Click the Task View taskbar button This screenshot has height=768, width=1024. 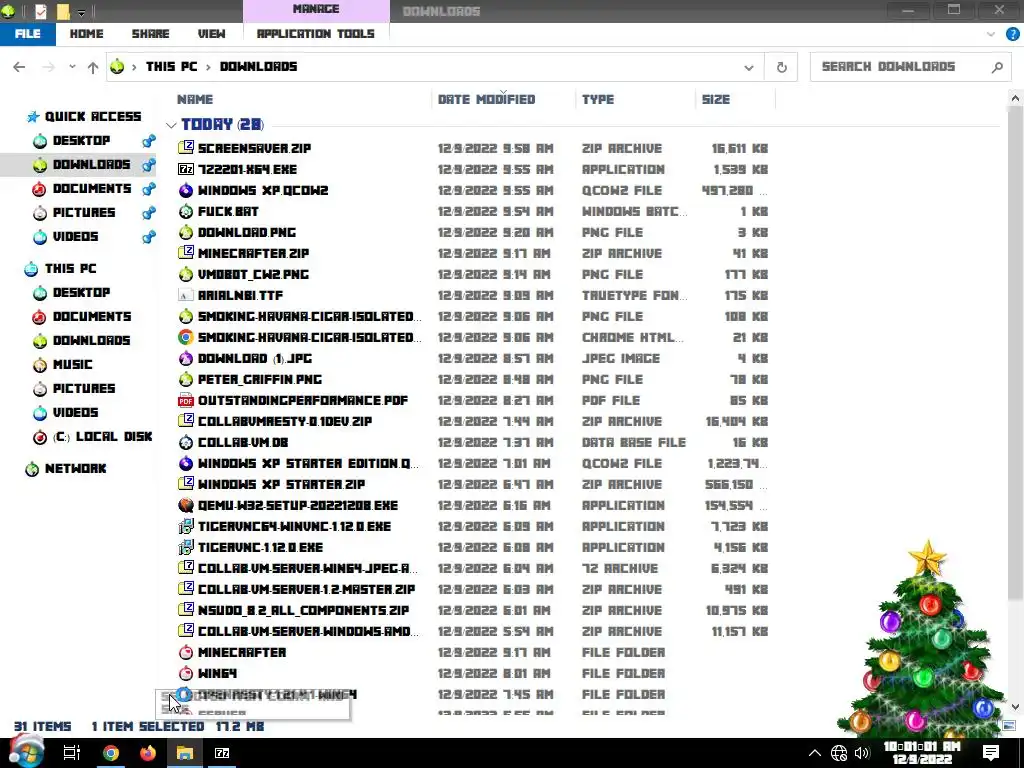(x=72, y=753)
